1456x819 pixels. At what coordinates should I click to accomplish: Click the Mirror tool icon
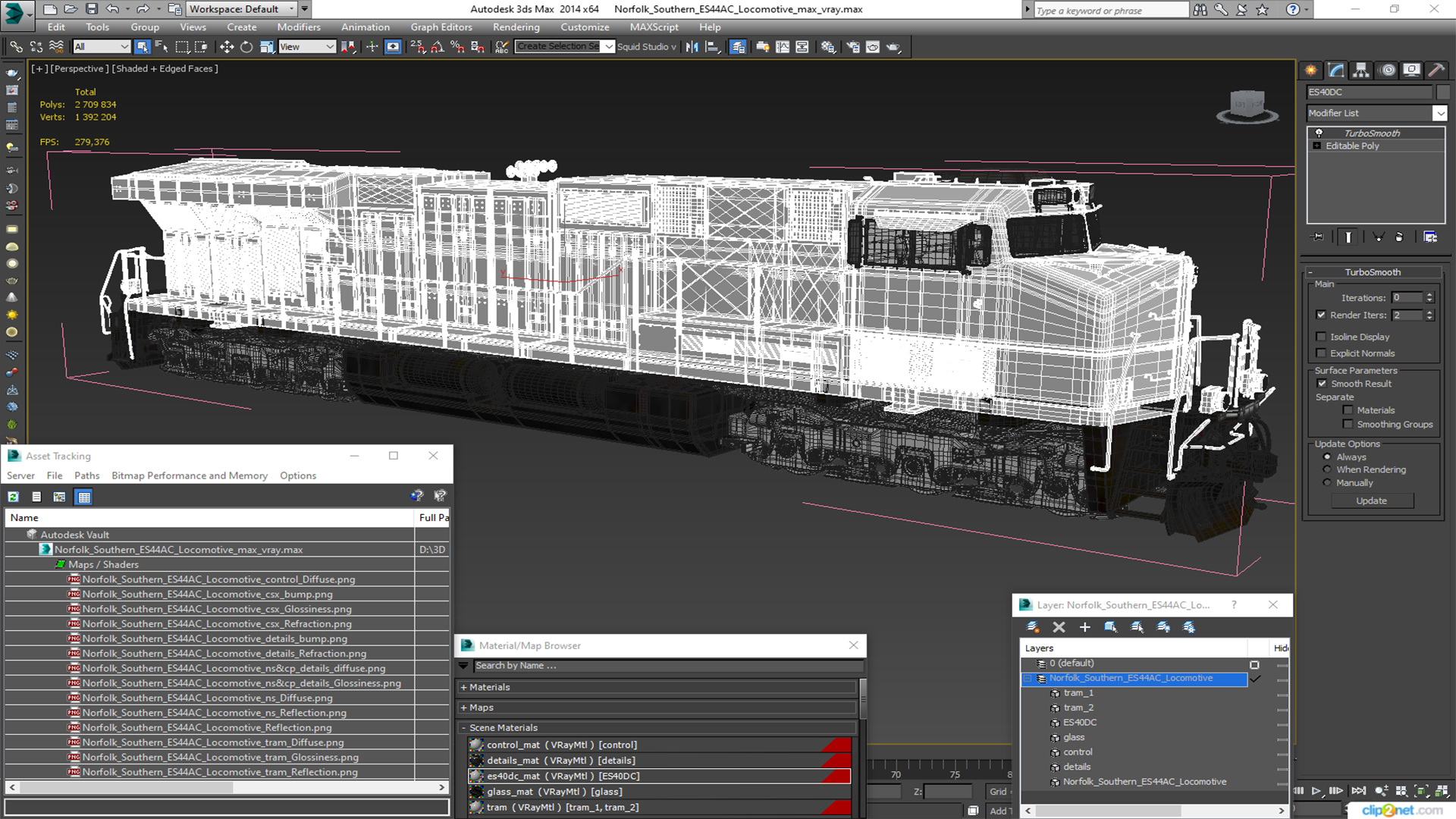pyautogui.click(x=692, y=47)
